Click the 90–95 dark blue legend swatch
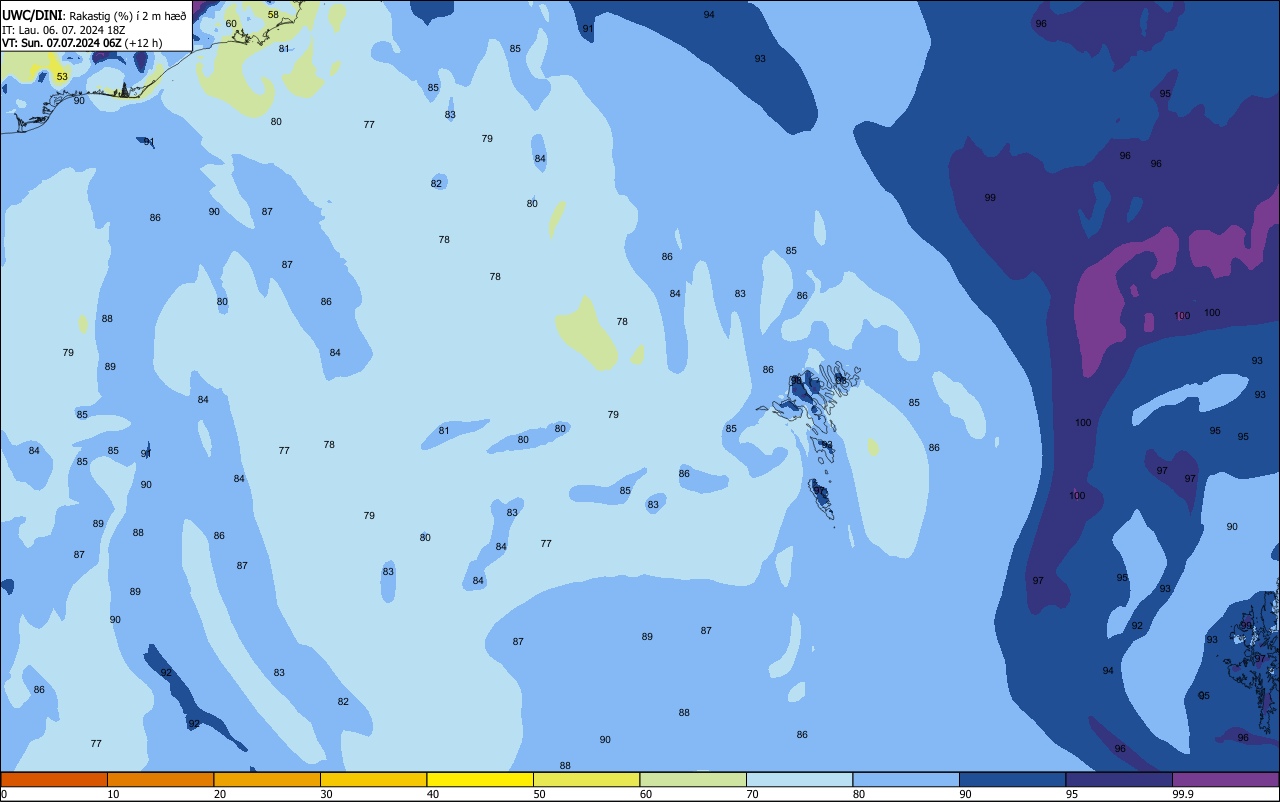This screenshot has height=802, width=1280. [x=1012, y=779]
